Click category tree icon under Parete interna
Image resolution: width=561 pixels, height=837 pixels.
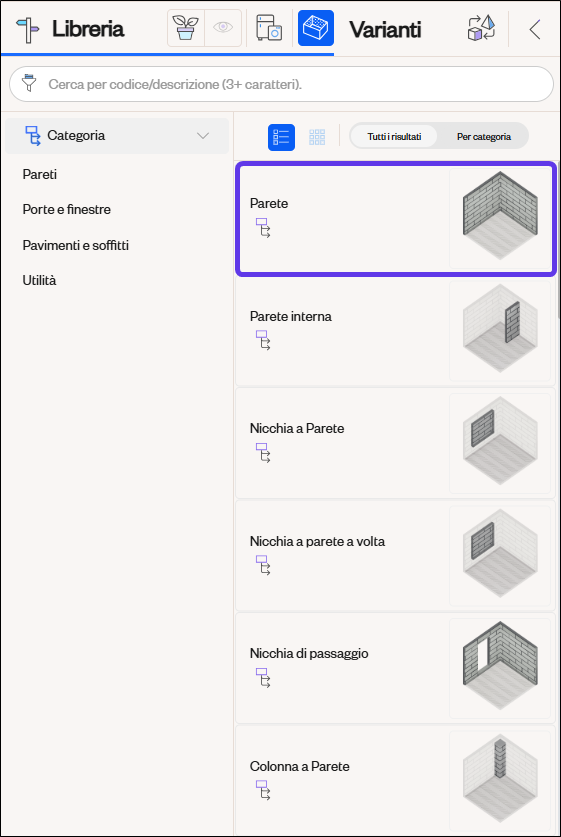(x=263, y=340)
